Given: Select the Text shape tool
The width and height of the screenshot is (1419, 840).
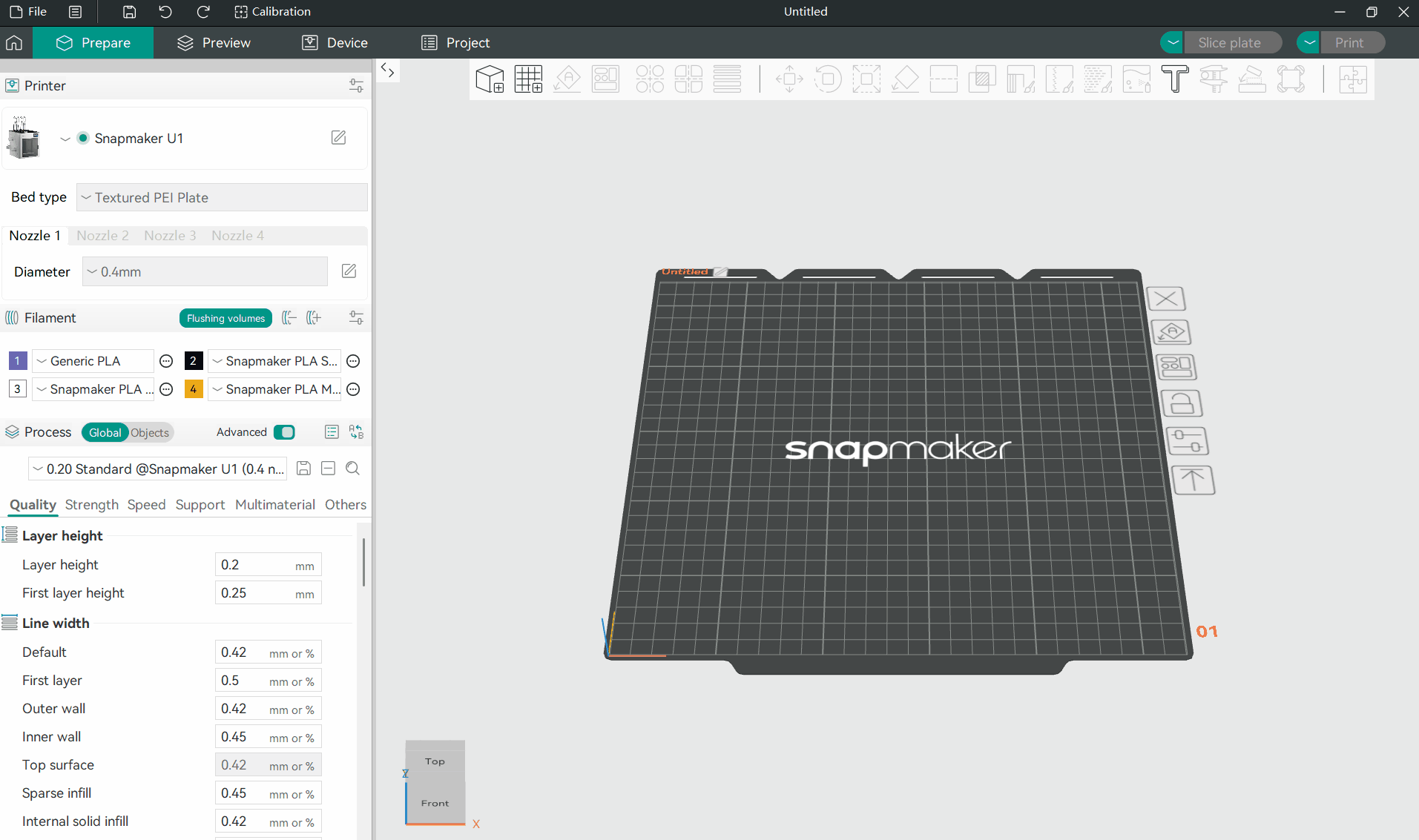Looking at the screenshot, I should tap(1175, 79).
